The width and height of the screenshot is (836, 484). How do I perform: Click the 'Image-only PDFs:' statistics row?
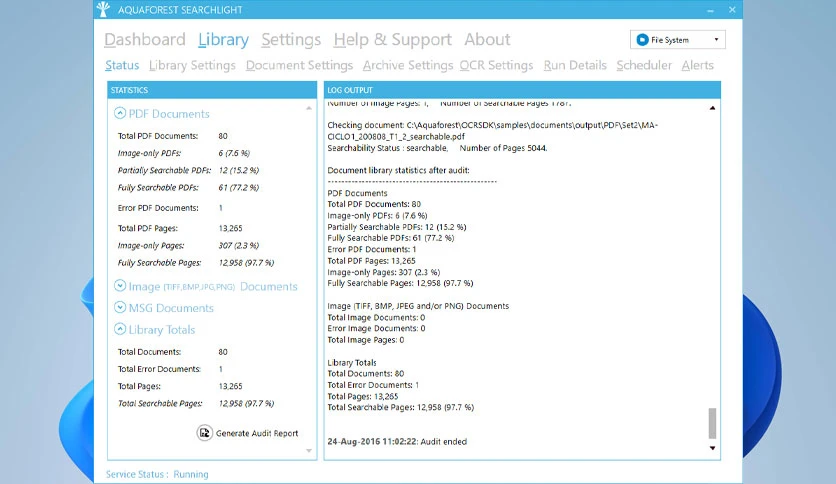[184, 153]
